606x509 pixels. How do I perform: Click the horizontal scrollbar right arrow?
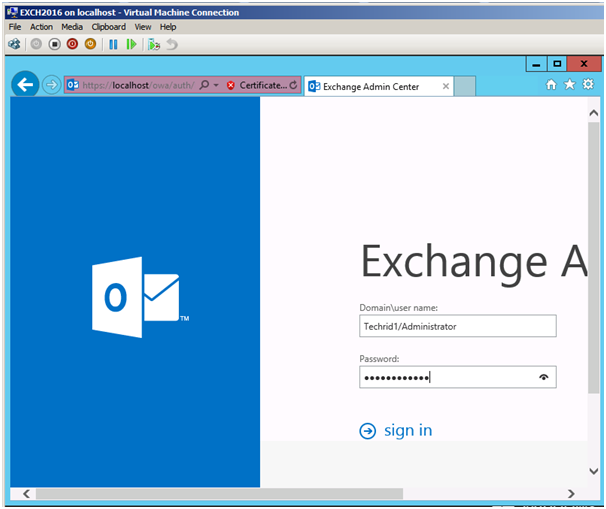(571, 494)
